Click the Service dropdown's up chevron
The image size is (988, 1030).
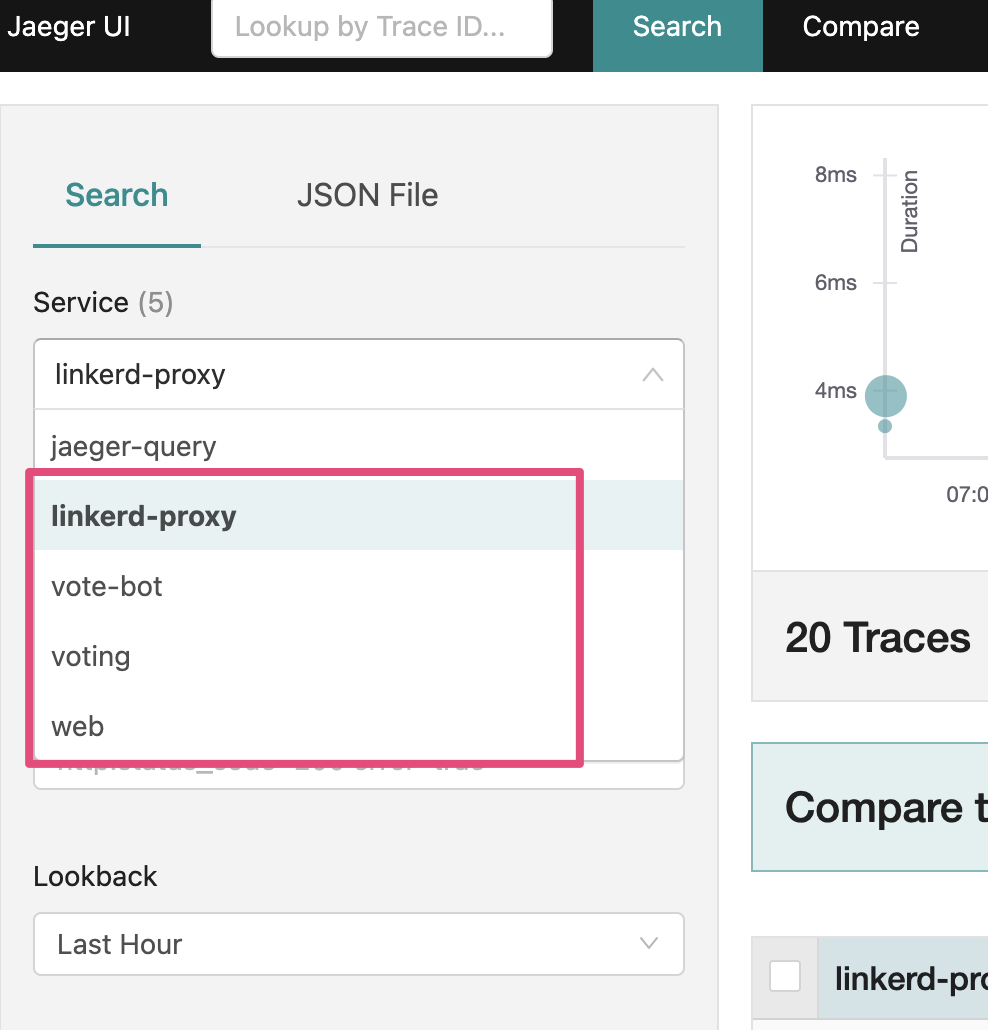coord(652,375)
